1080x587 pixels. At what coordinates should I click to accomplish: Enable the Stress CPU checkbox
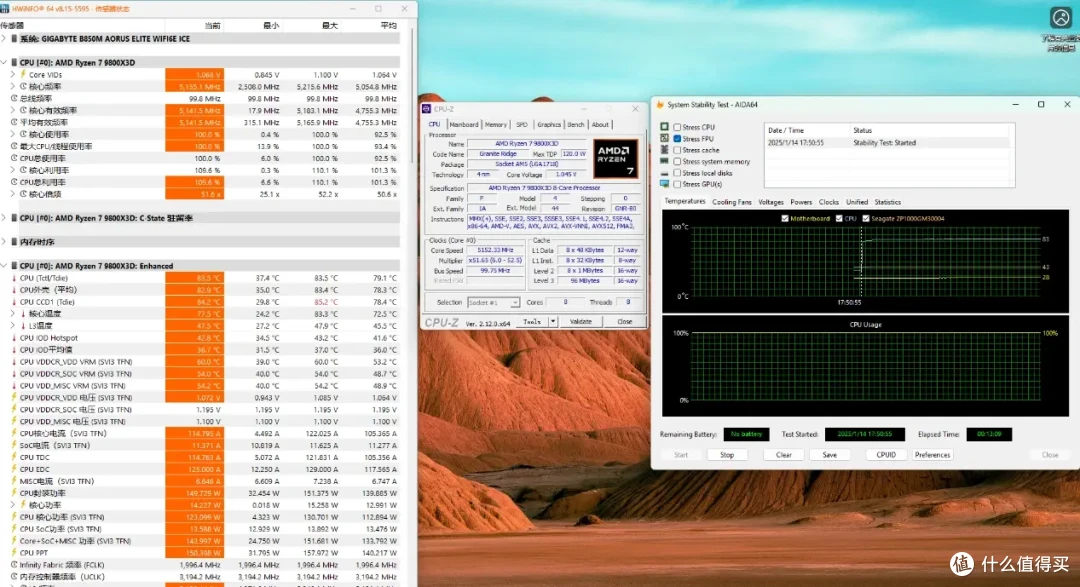[x=677, y=127]
